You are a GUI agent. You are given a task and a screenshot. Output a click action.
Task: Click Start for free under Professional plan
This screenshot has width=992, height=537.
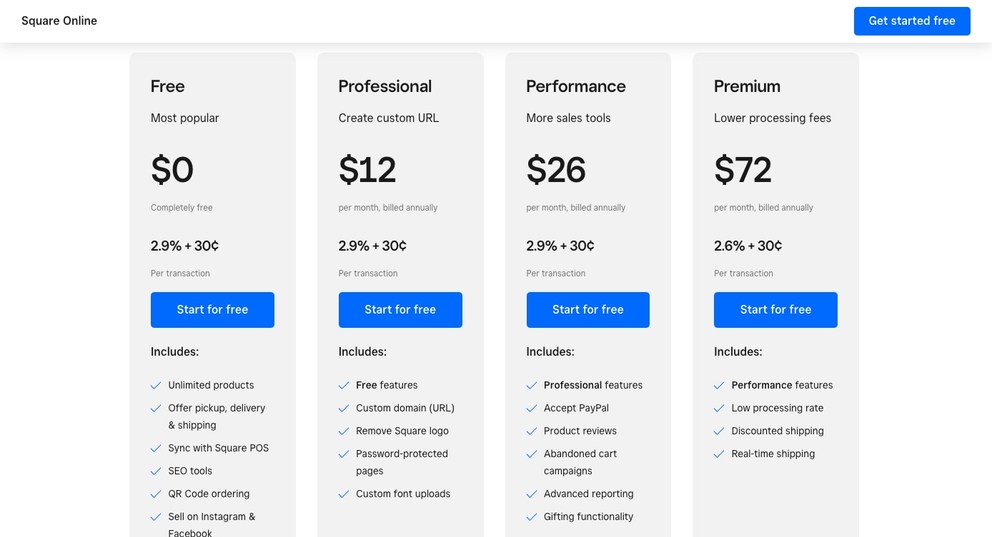400,310
